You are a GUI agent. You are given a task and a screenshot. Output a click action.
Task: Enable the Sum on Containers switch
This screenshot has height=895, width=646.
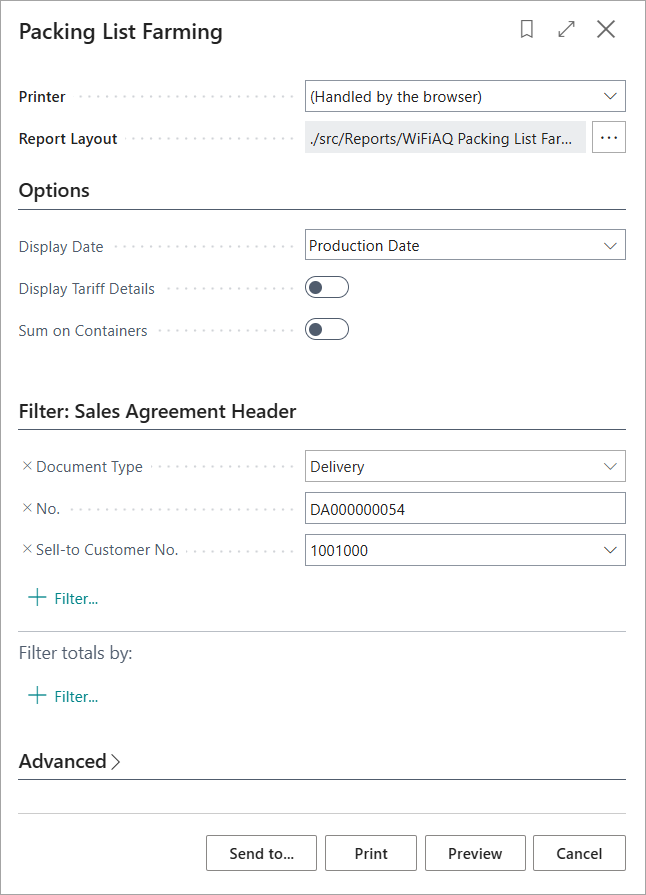click(326, 329)
